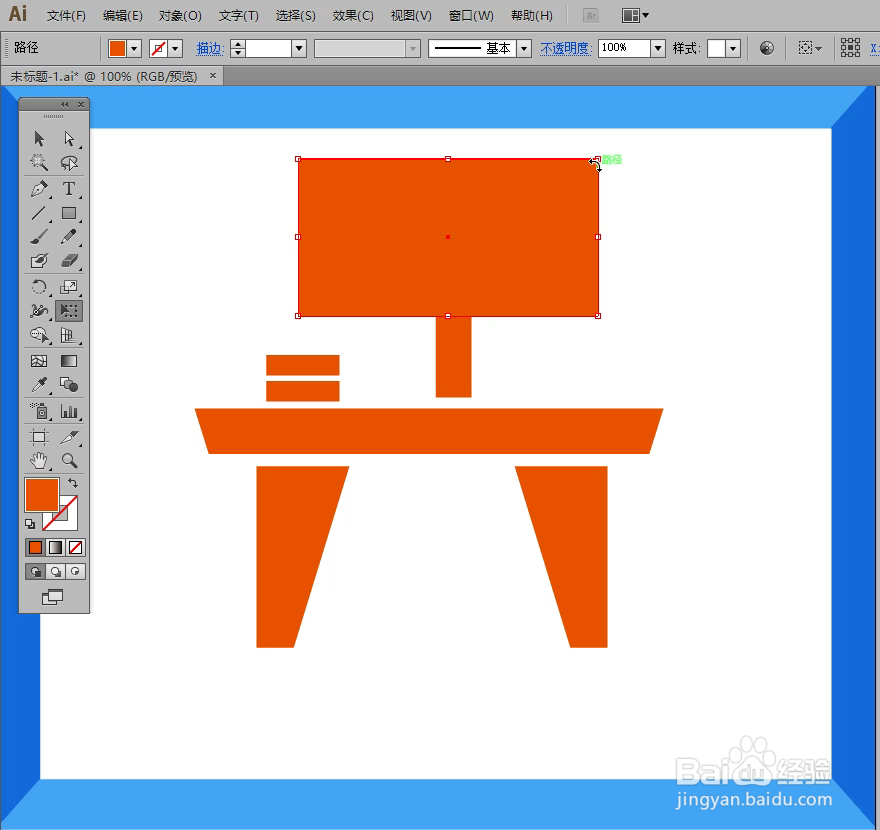Open the 窗口(W) menu
Image resolution: width=880 pixels, height=830 pixels.
click(471, 16)
